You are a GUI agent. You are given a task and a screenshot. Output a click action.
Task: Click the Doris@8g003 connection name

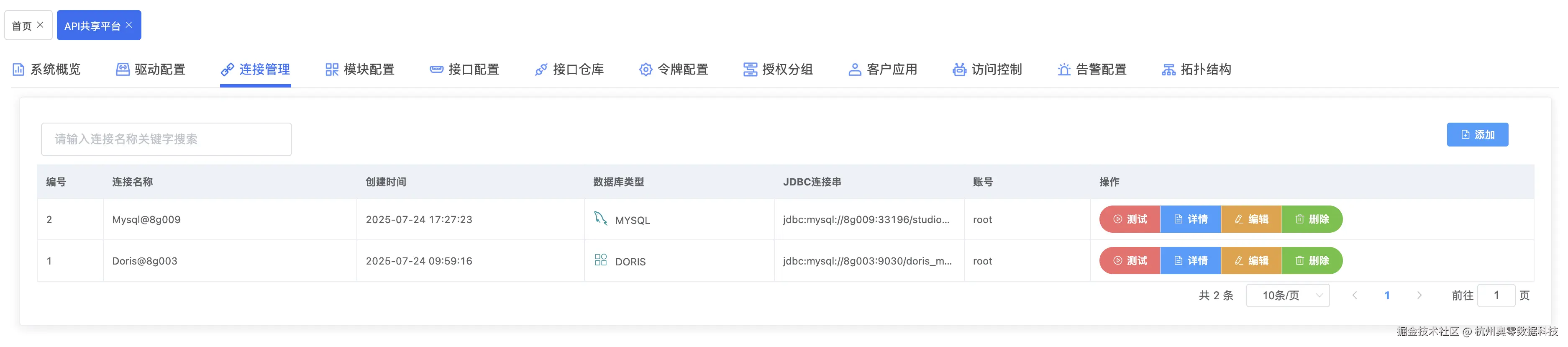pyautogui.click(x=145, y=261)
